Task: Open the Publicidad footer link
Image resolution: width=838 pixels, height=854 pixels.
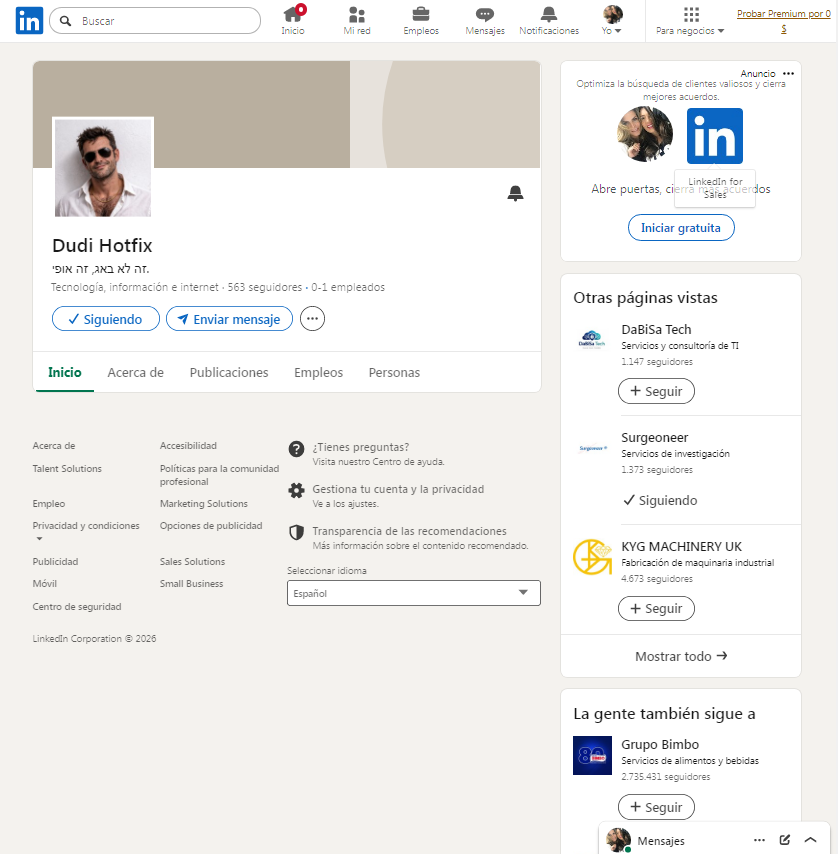Action: click(55, 562)
